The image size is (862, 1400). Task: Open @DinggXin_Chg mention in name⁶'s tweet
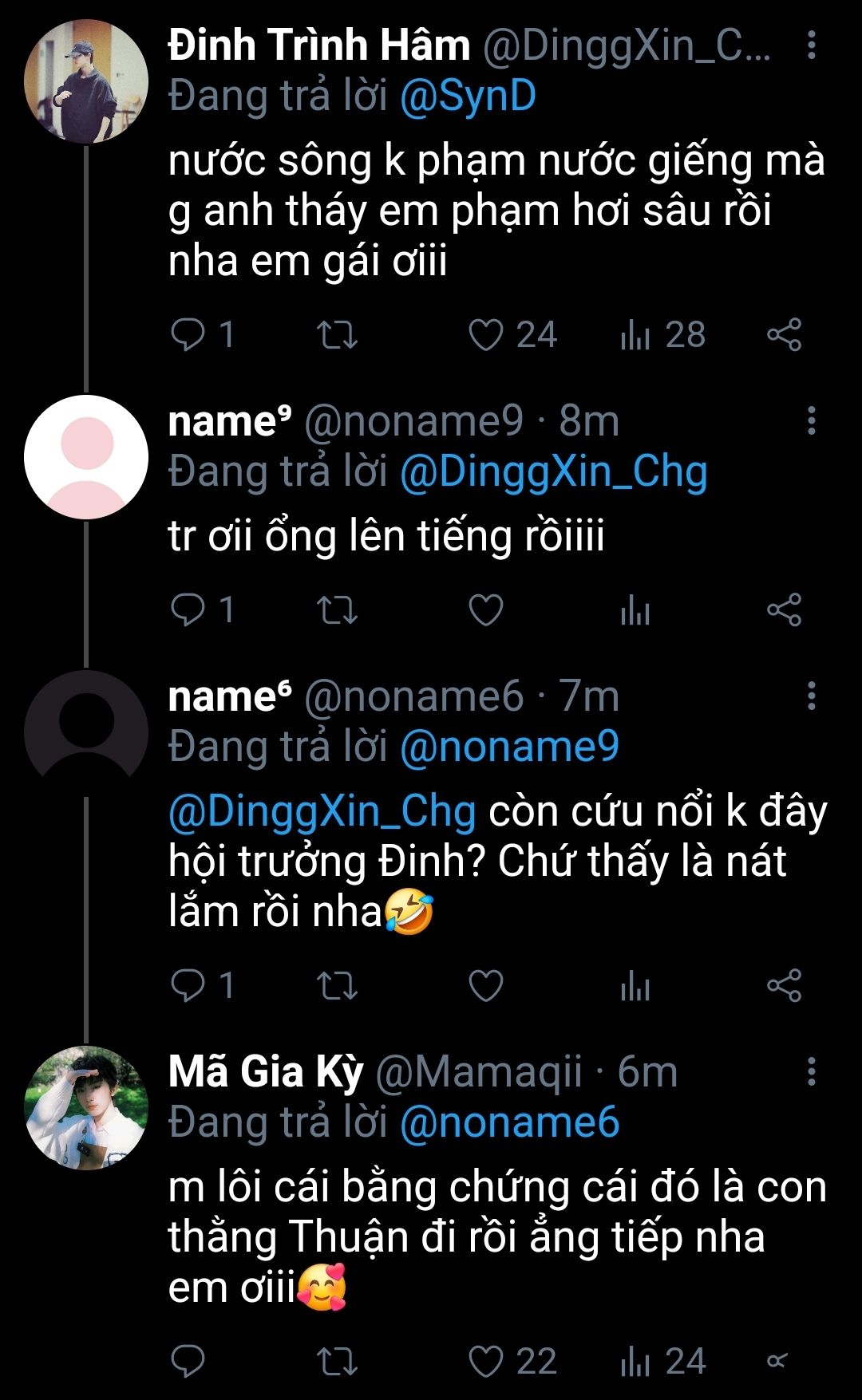[322, 811]
